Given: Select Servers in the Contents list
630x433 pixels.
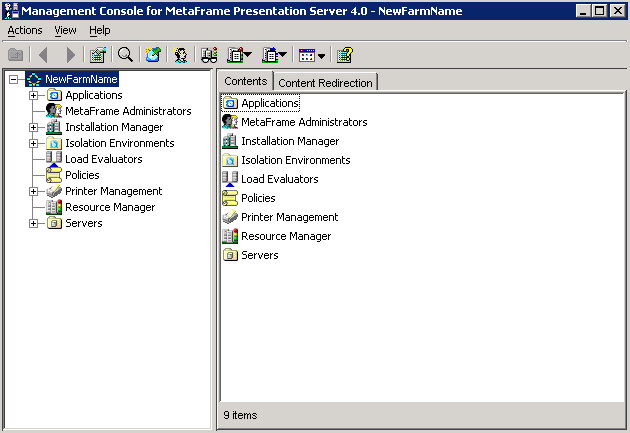Looking at the screenshot, I should (x=260, y=255).
